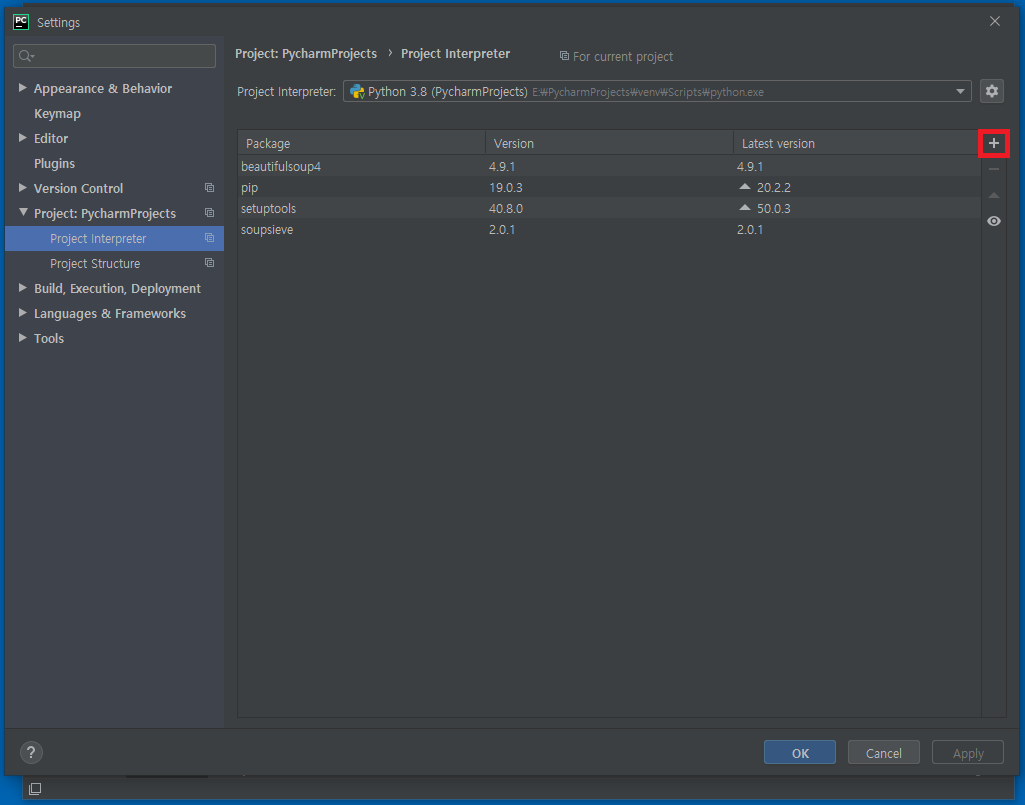Click copy icon beside Project Structure
The height and width of the screenshot is (805, 1025).
coord(209,263)
